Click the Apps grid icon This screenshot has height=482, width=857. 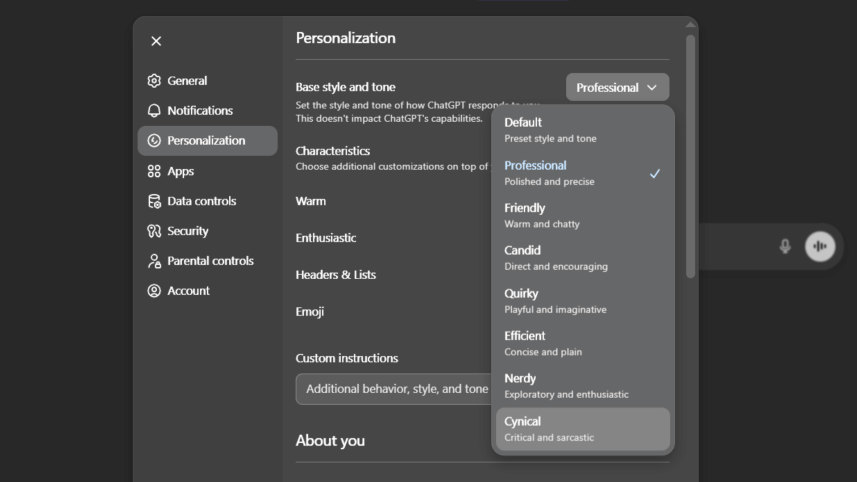[x=154, y=172]
